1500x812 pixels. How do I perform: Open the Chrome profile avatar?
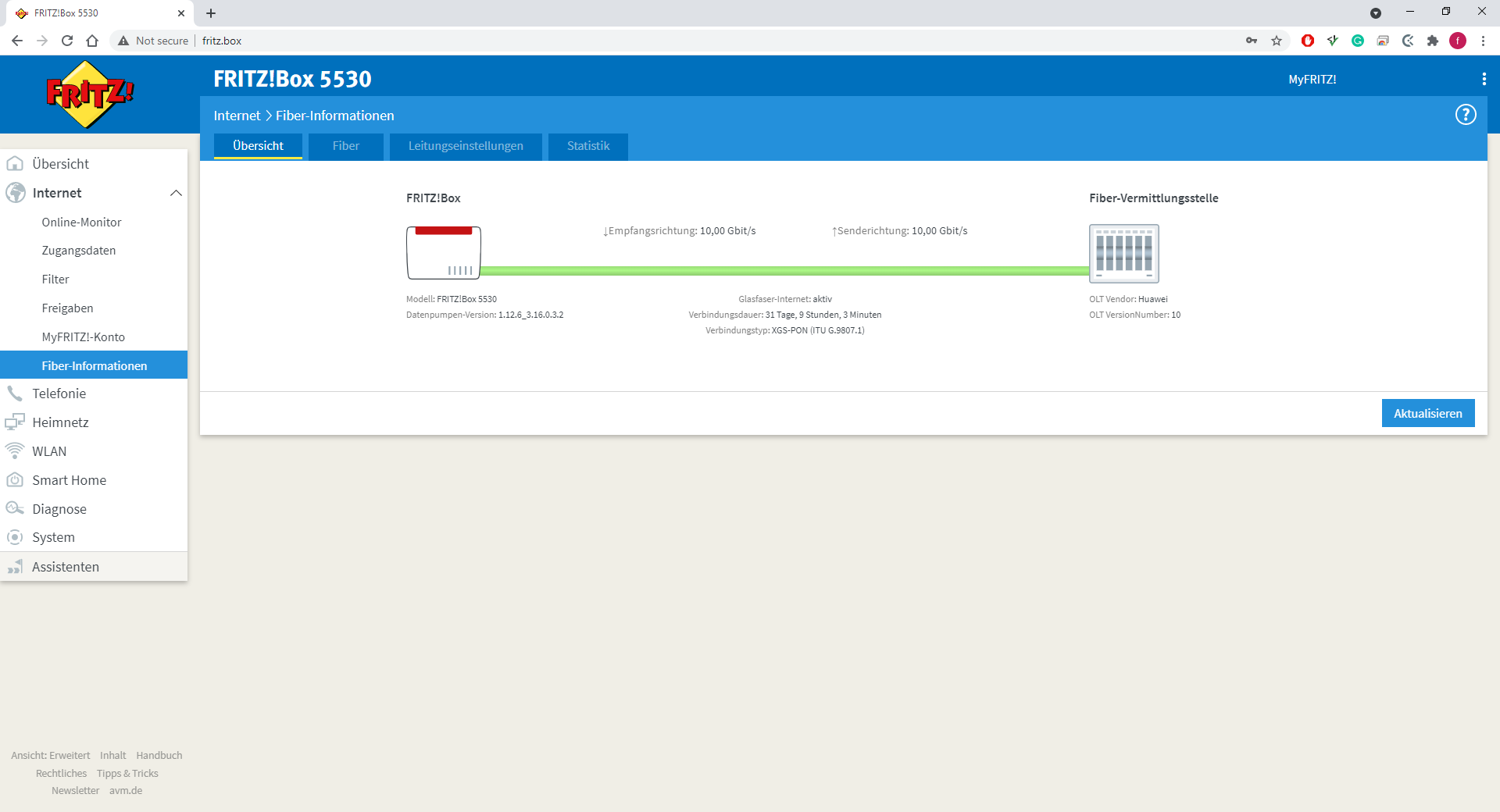pos(1458,41)
